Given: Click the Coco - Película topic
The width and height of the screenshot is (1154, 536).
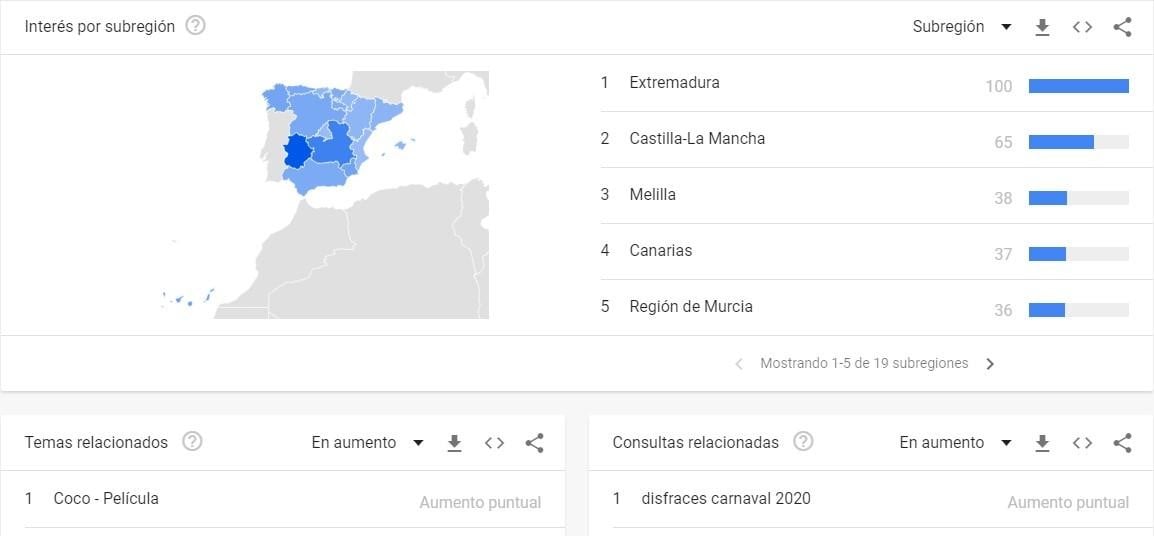Looking at the screenshot, I should [106, 499].
